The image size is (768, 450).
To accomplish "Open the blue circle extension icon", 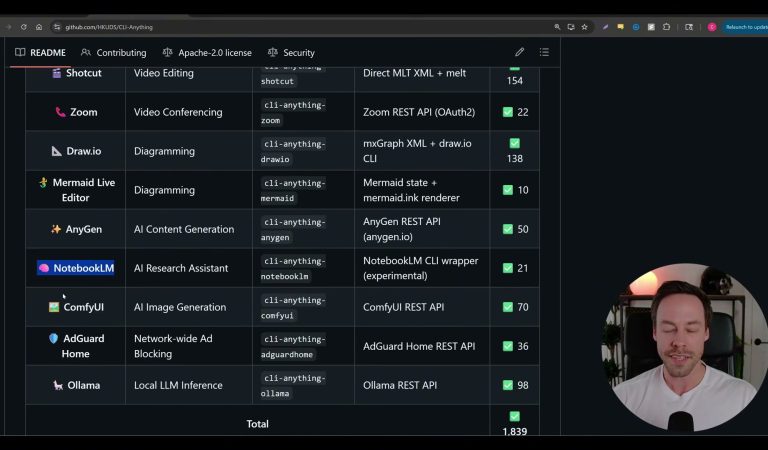I will point(636,27).
